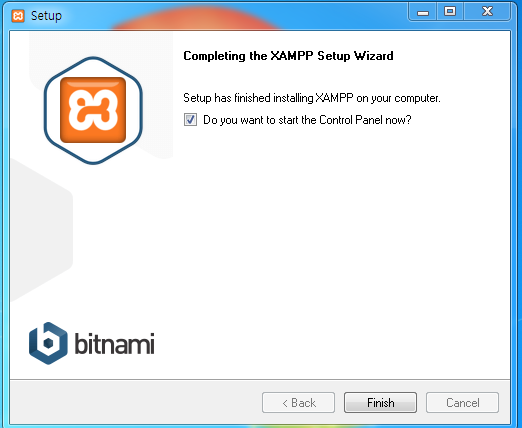Uncheck the start Control Panel checkbox

pos(190,120)
